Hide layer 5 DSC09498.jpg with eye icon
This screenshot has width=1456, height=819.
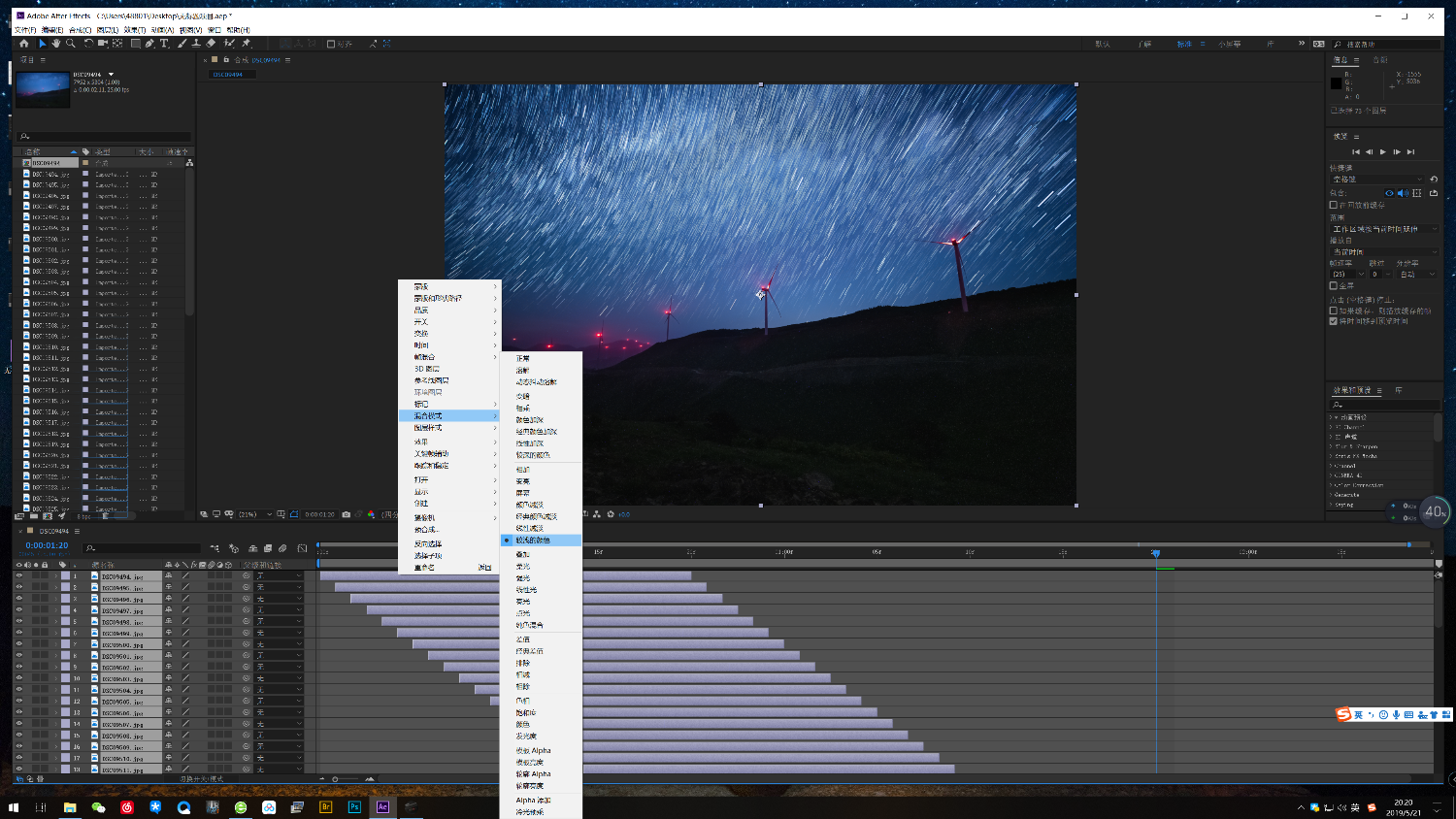[x=18, y=622]
